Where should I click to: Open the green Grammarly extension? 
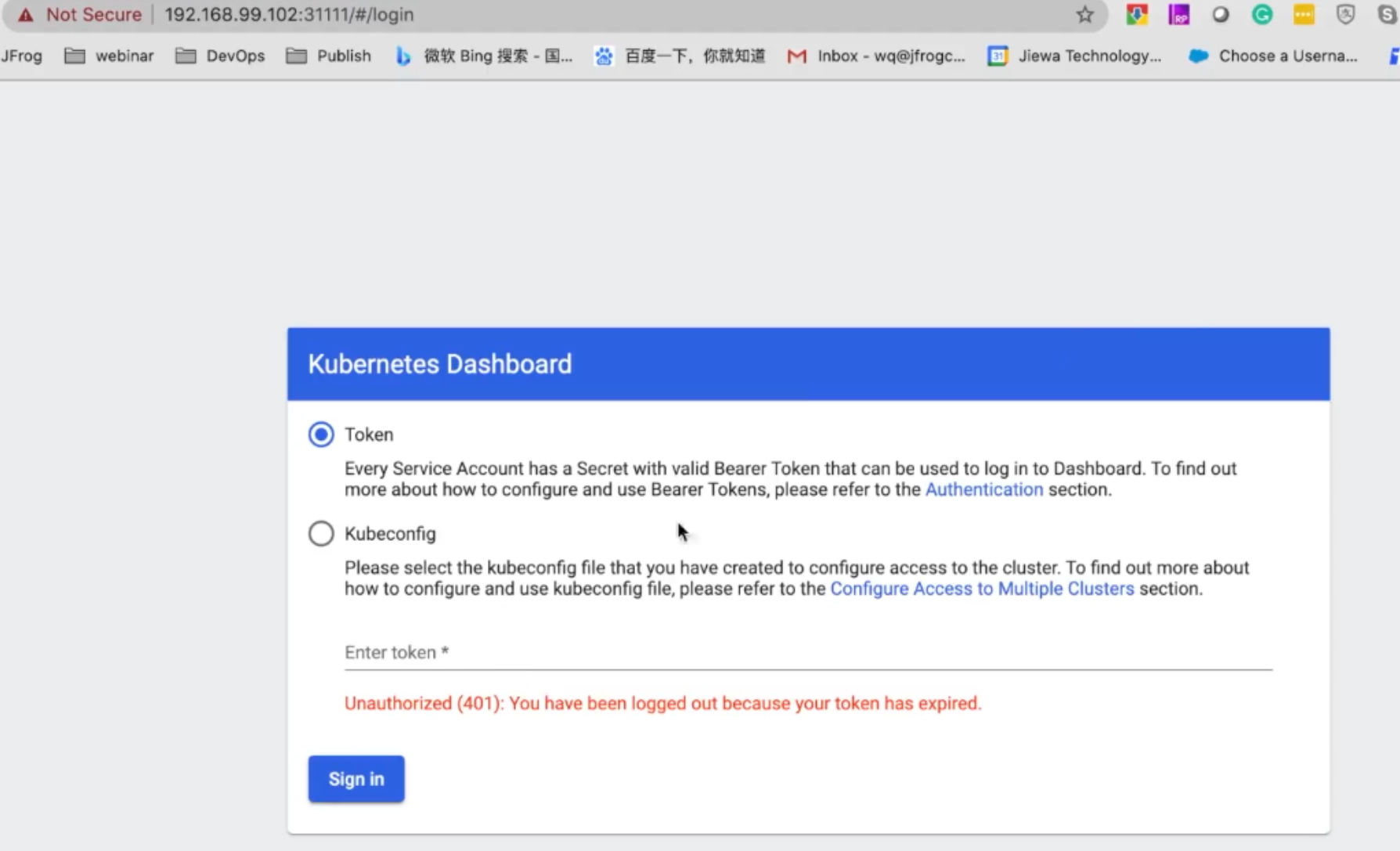[x=1261, y=15]
